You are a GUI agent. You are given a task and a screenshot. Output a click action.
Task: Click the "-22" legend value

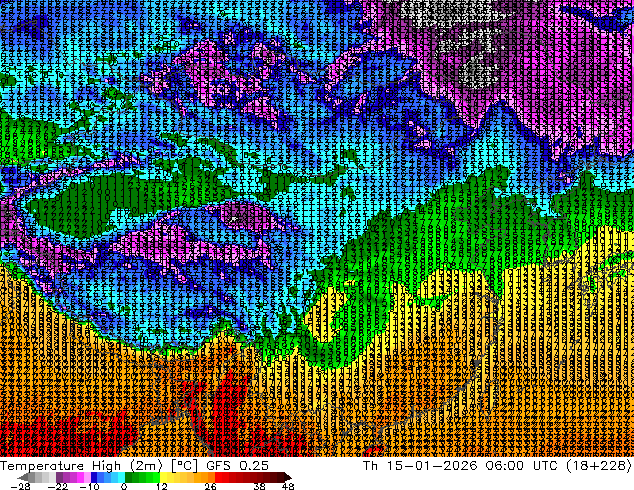58,486
